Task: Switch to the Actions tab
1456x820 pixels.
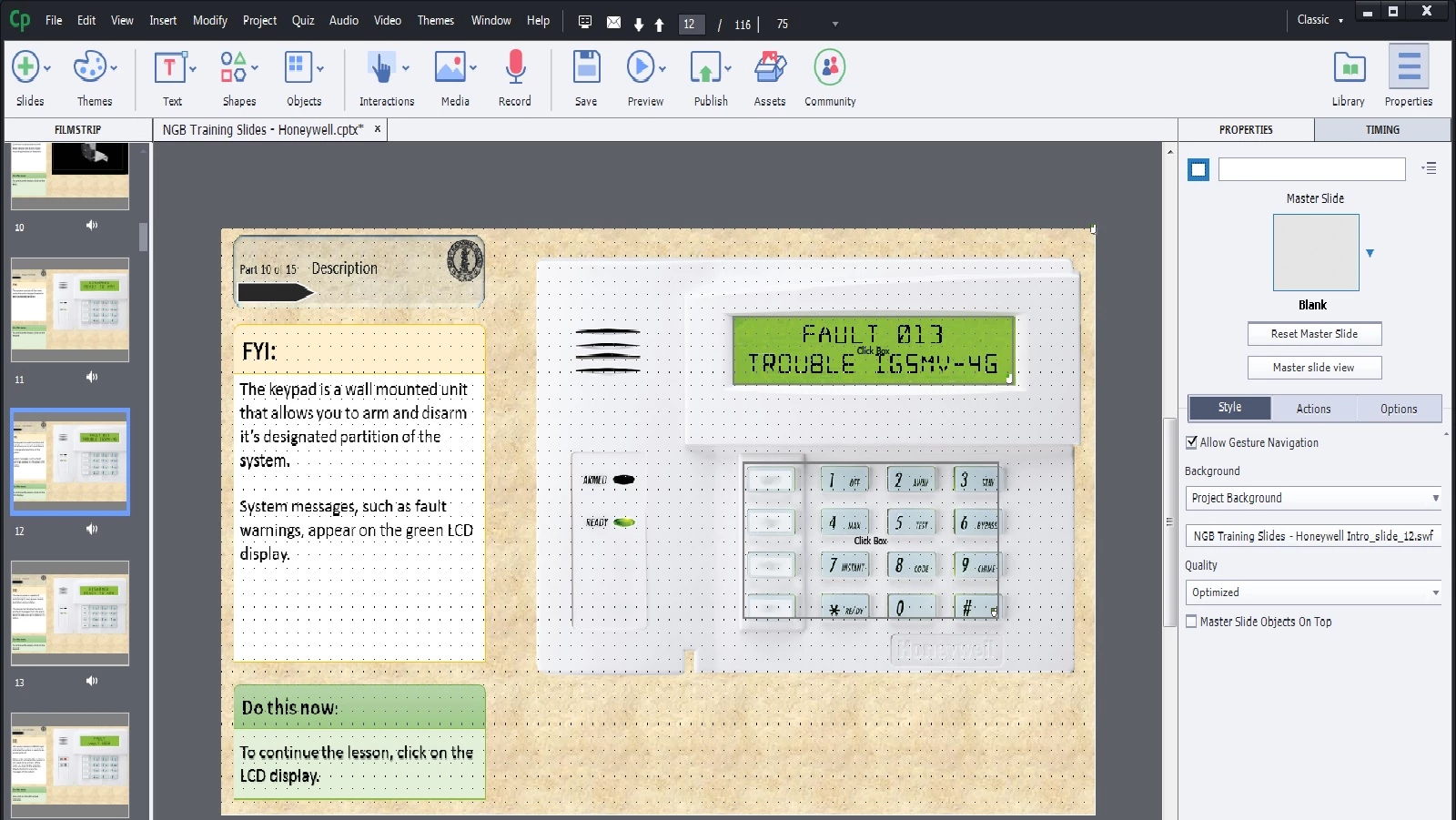Action: (x=1313, y=409)
